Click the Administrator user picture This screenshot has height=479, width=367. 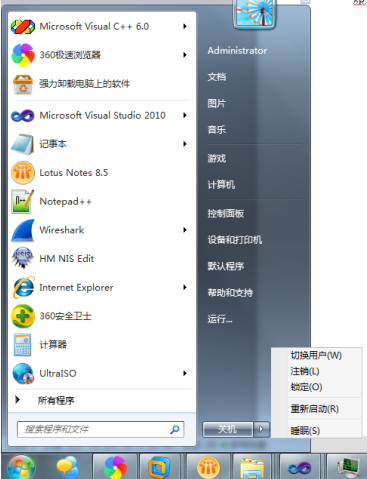(x=255, y=13)
